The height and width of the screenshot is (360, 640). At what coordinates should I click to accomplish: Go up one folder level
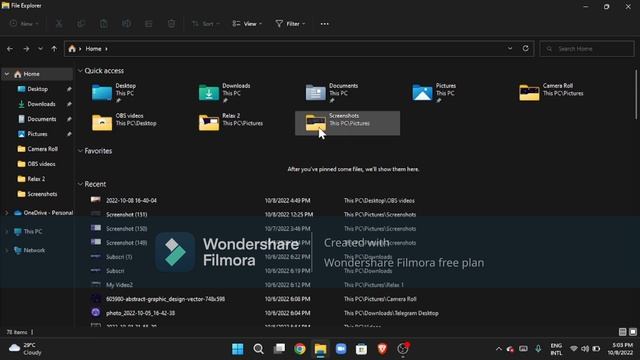tap(54, 49)
